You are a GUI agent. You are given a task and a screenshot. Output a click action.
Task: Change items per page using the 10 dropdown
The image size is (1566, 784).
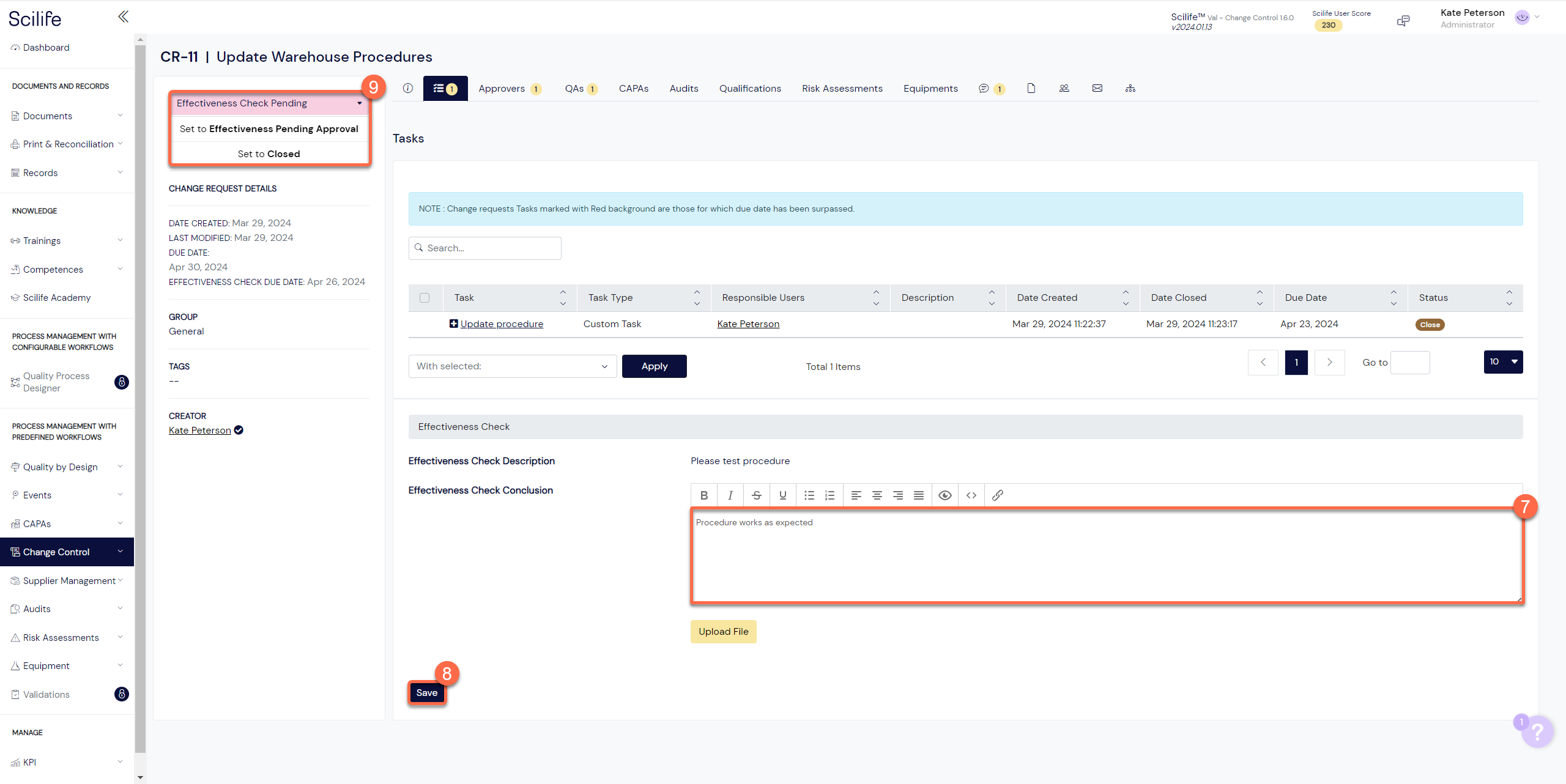click(x=1503, y=361)
